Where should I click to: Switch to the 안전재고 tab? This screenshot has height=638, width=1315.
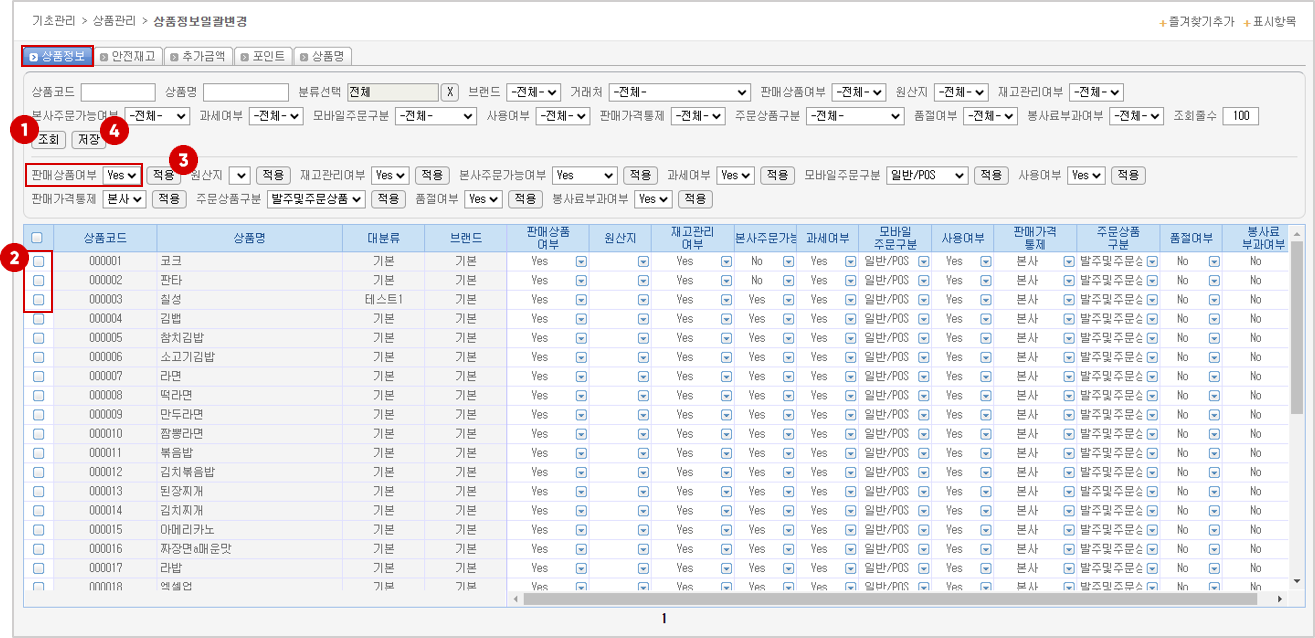coord(131,56)
